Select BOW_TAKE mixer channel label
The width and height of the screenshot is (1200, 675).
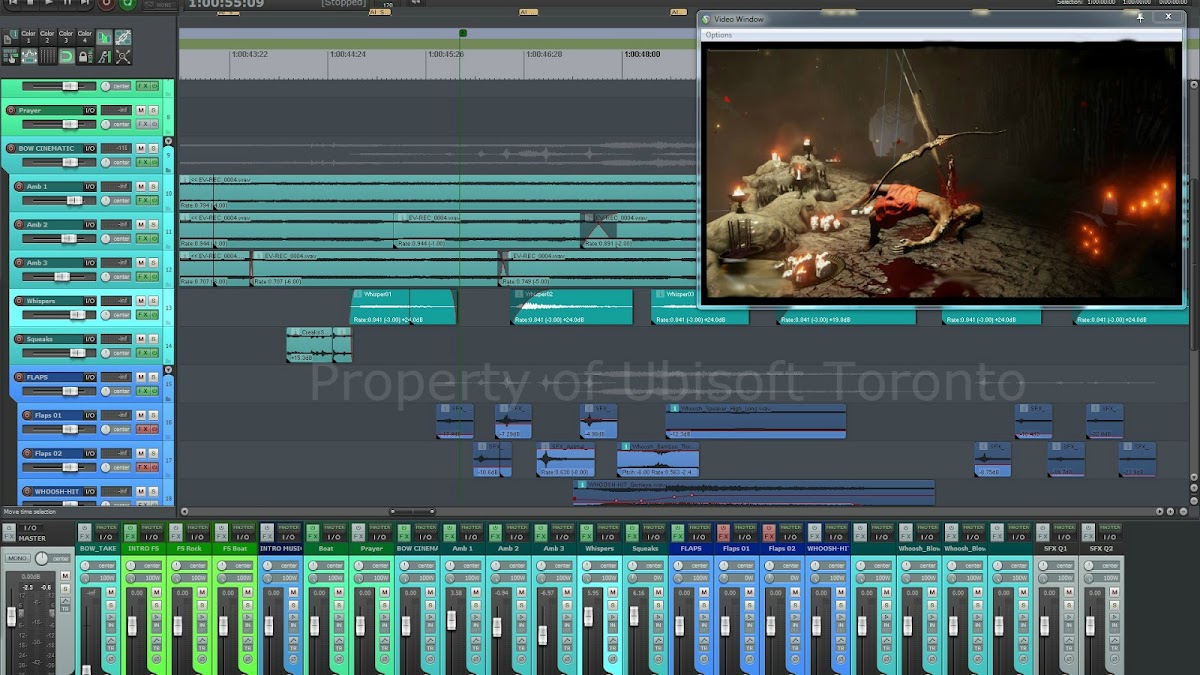coord(99,548)
